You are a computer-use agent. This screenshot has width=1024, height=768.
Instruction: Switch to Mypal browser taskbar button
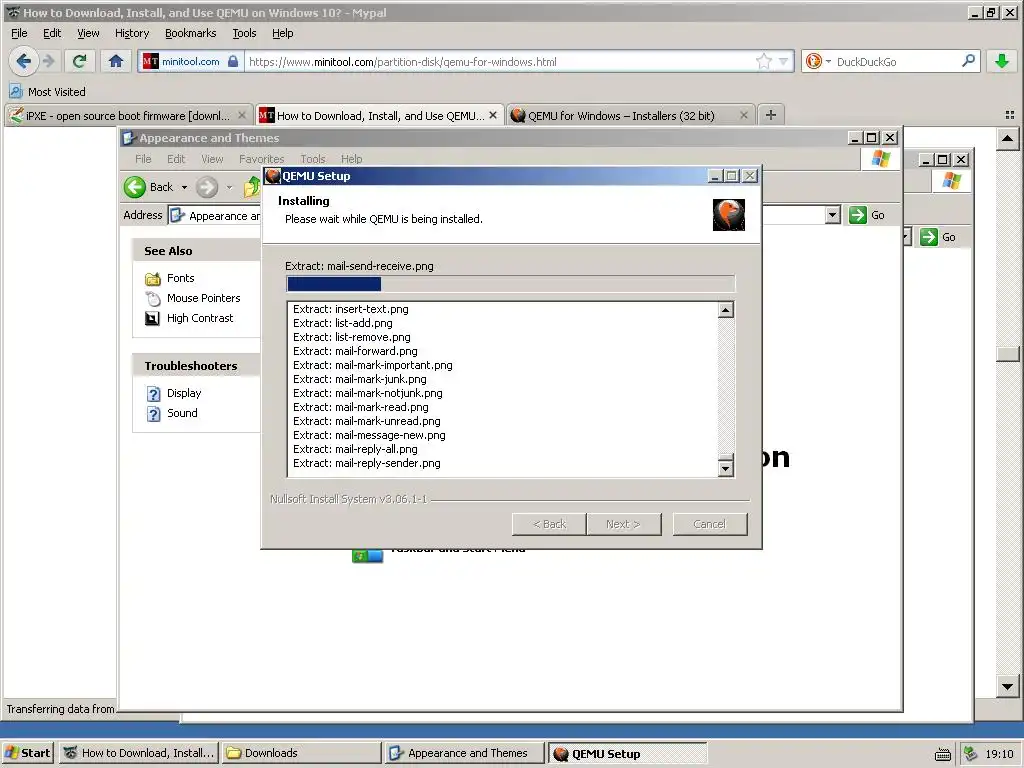[138, 753]
